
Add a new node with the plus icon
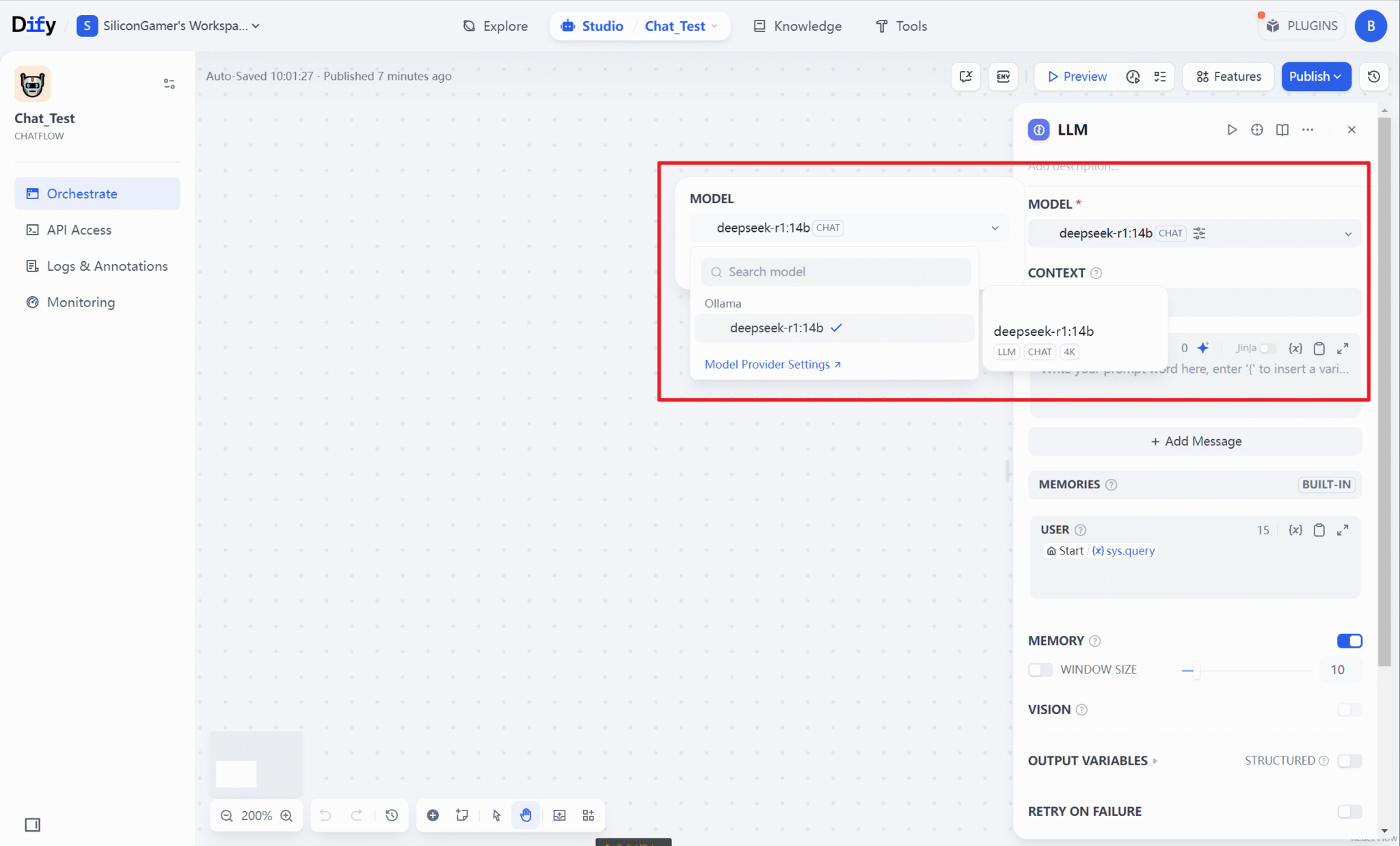(x=433, y=815)
